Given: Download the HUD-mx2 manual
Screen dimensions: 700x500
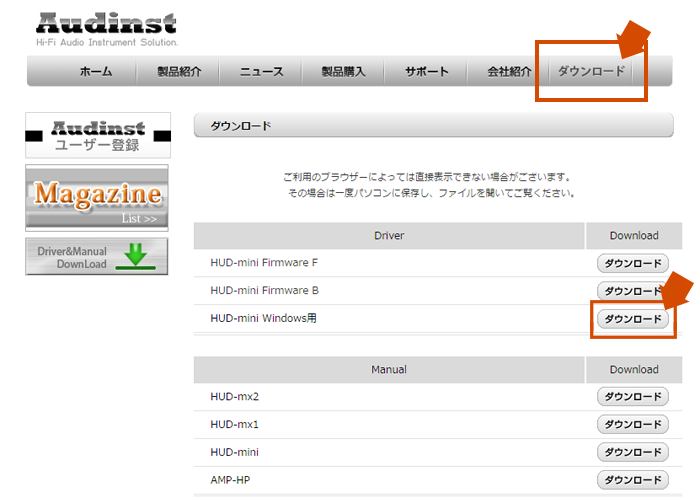Looking at the screenshot, I should pos(633,396).
